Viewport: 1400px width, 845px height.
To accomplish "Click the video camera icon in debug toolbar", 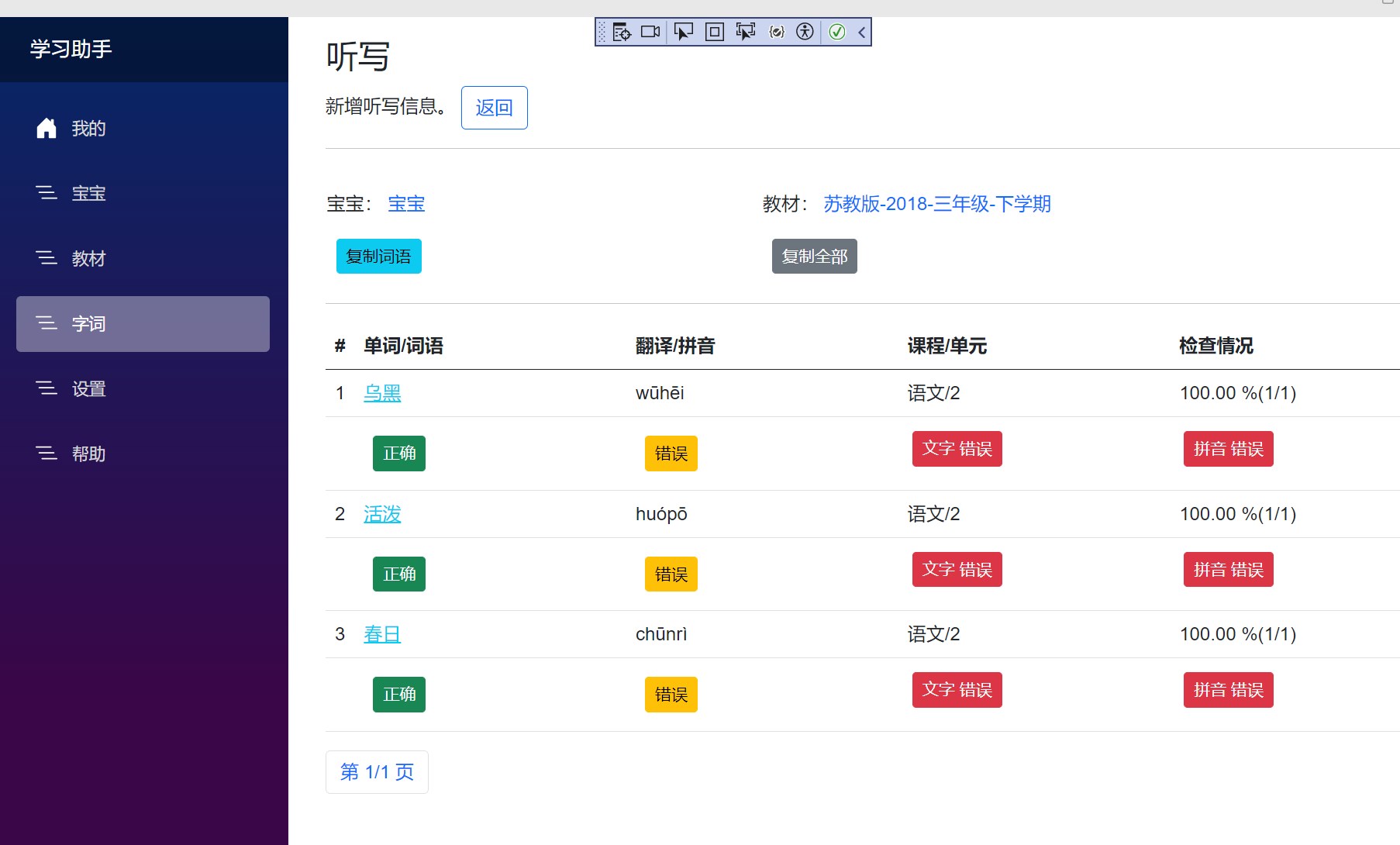I will [650, 32].
